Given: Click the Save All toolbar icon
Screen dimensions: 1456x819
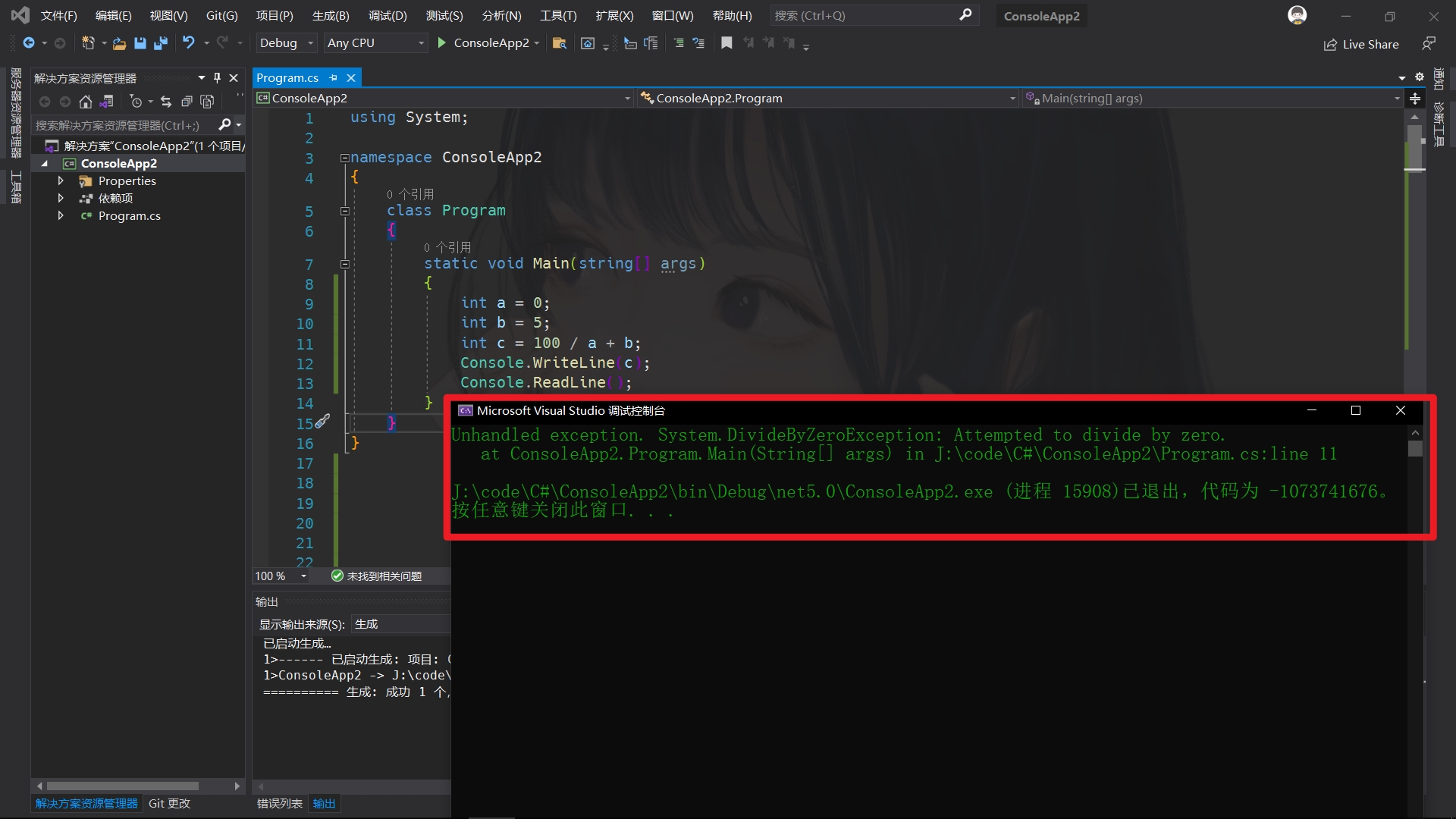Looking at the screenshot, I should [x=160, y=43].
